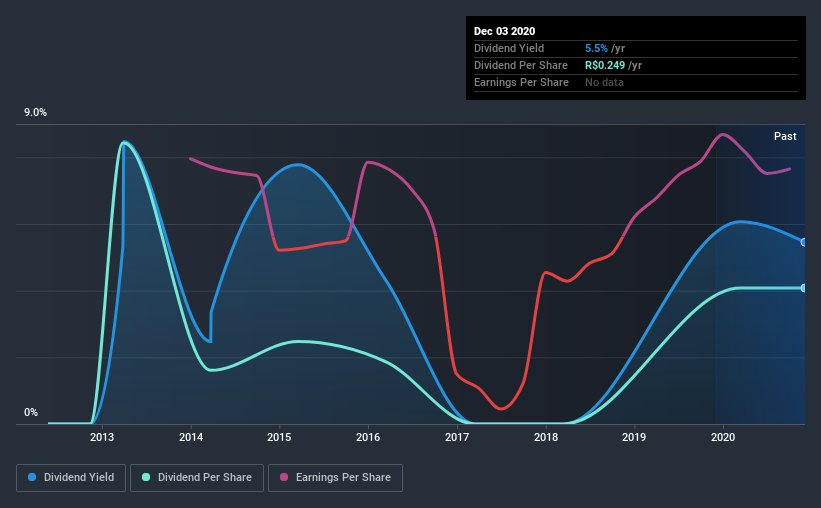The image size is (821, 508).
Task: Click the 2014 x-axis label
Action: [191, 437]
